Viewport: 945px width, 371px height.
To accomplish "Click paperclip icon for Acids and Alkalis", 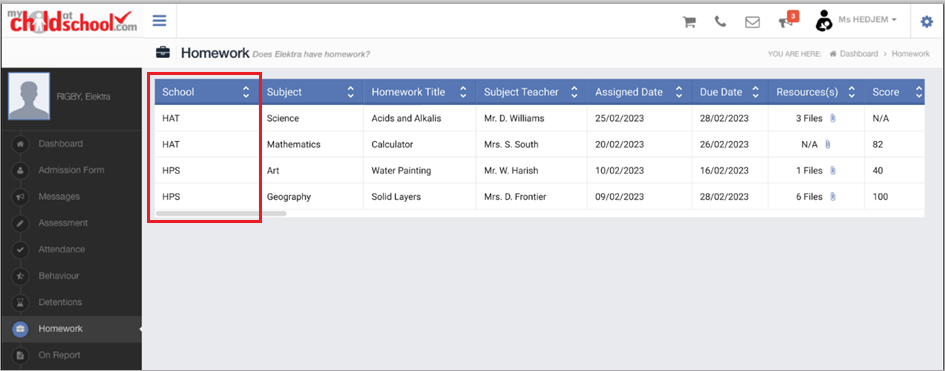I will point(833,119).
